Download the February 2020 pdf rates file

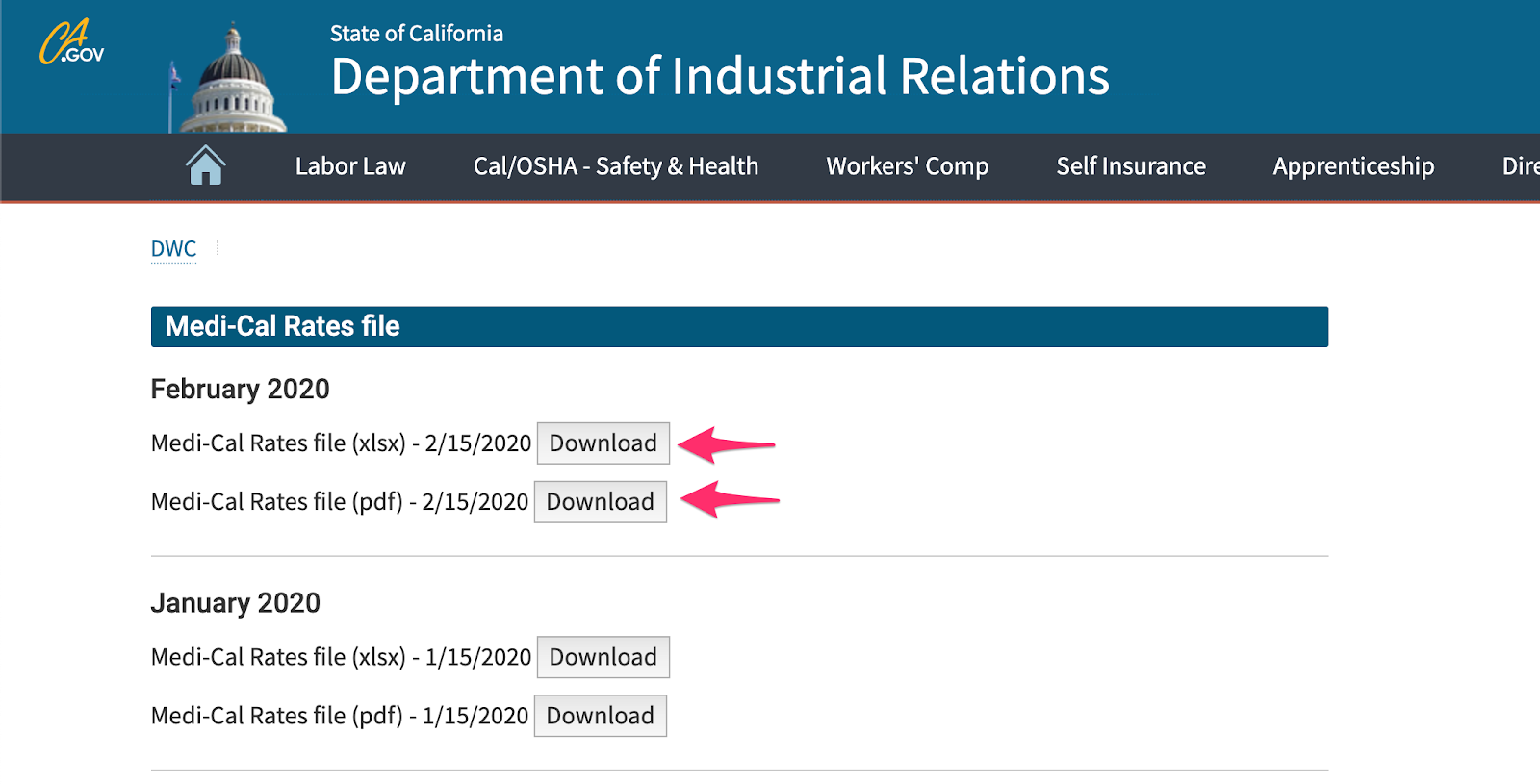(601, 501)
